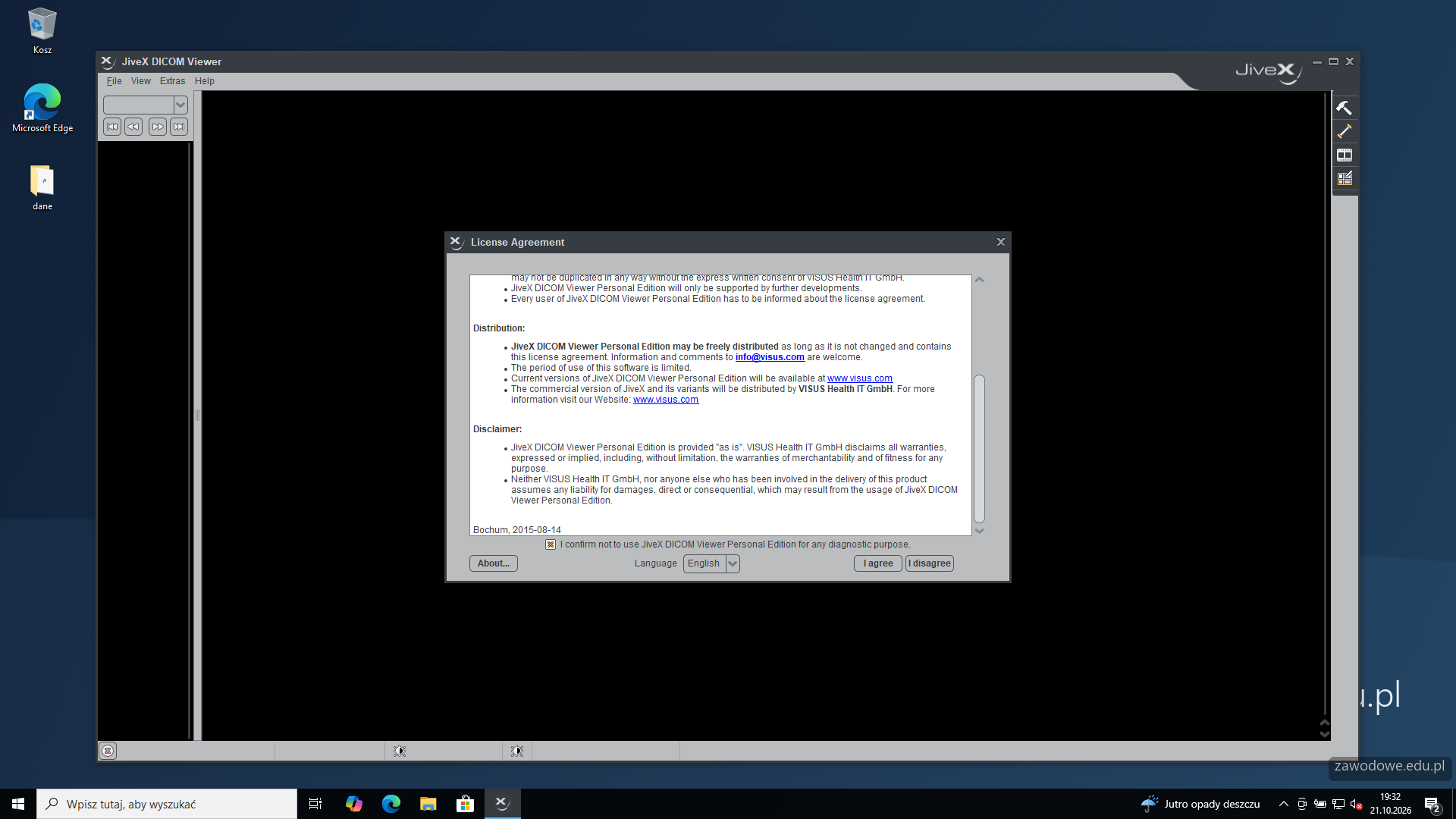
Task: Click the license text scrollbar thumb
Action: coord(980,448)
